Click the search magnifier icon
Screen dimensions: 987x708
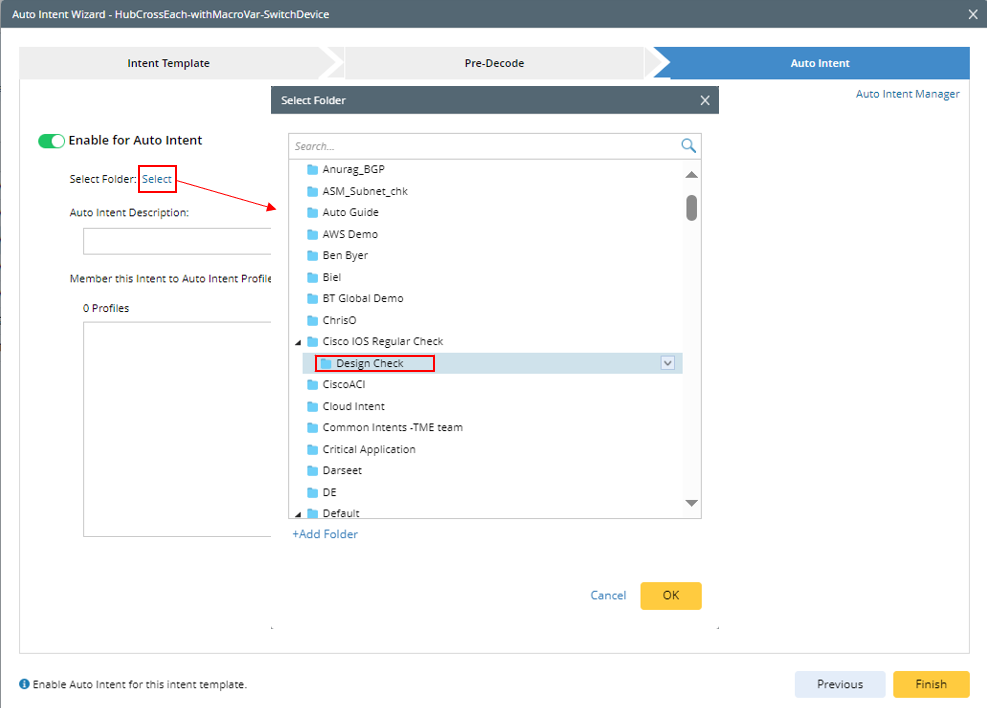[688, 146]
